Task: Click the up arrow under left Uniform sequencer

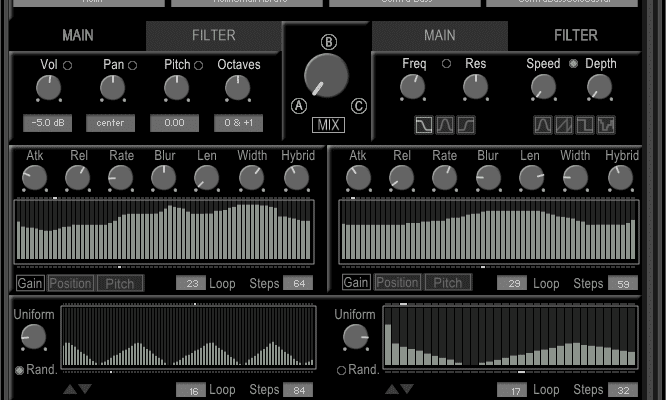Action: [x=70, y=389]
